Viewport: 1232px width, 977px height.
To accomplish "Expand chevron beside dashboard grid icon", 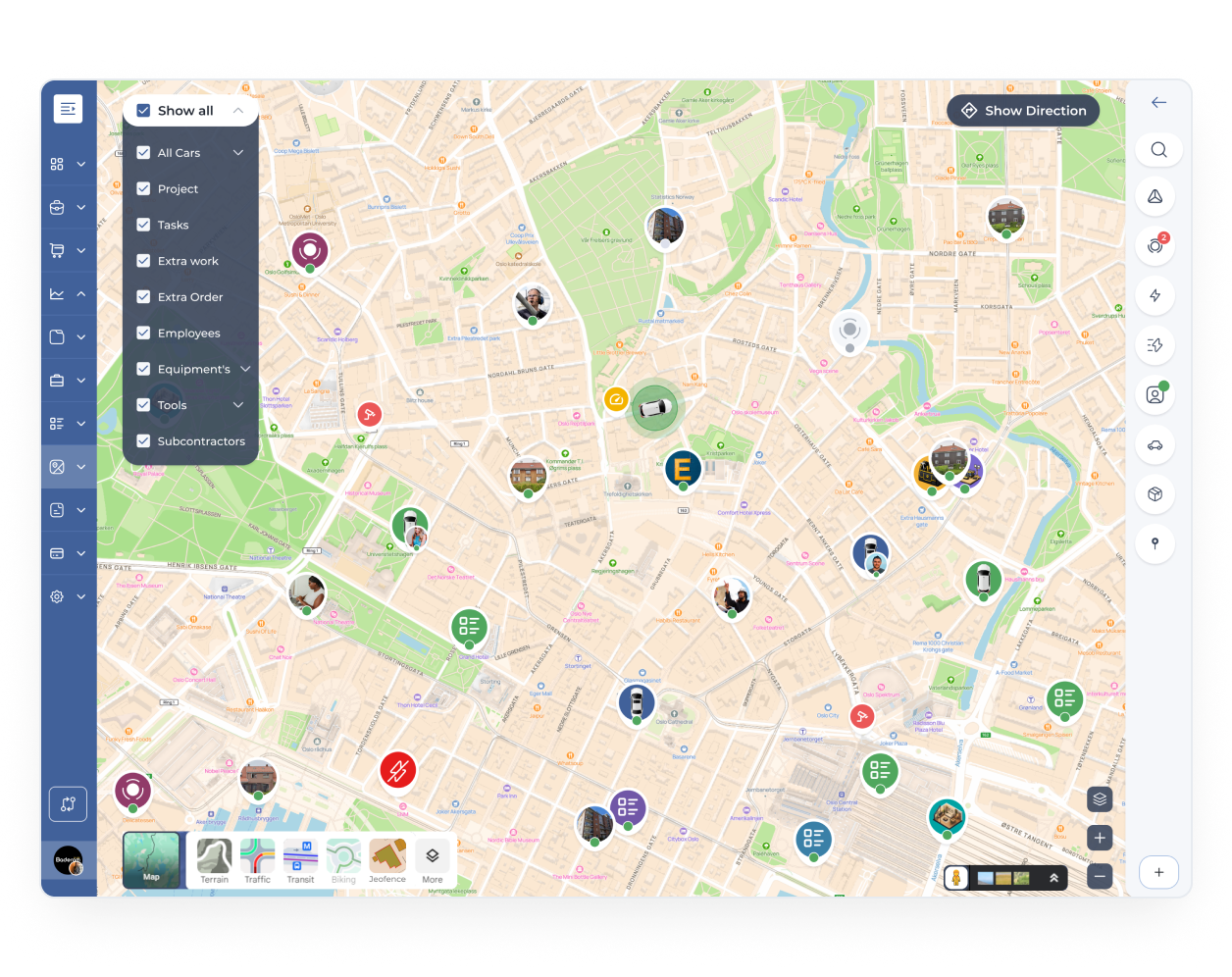I will click(x=81, y=164).
